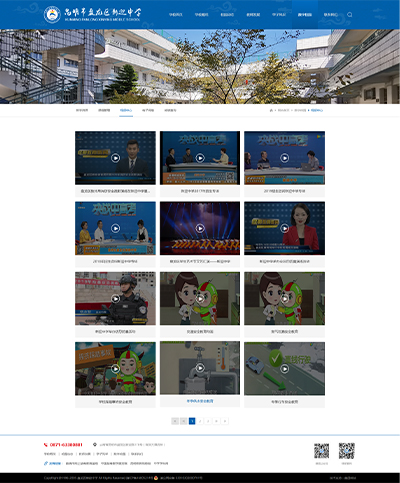Play the armed police officer video
400x483 pixels.
tap(115, 299)
